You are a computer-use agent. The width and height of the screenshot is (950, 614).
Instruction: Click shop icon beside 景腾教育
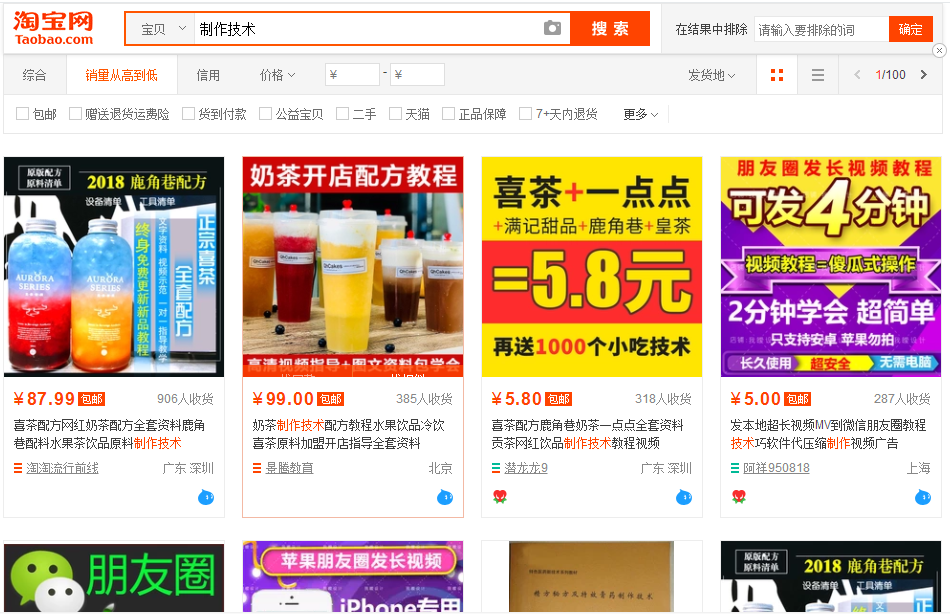tap(257, 468)
